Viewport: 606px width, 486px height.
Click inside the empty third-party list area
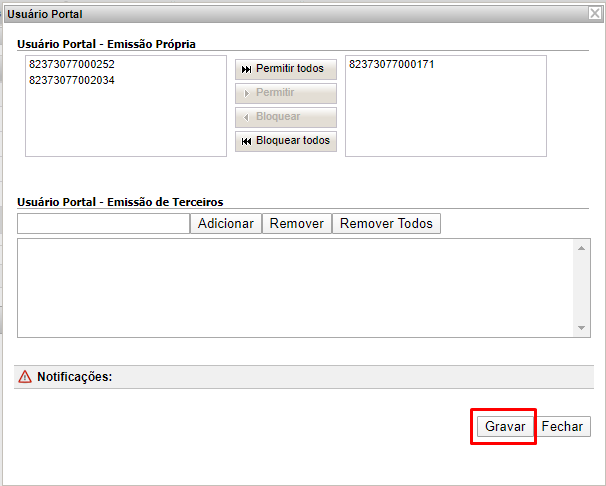click(x=296, y=288)
